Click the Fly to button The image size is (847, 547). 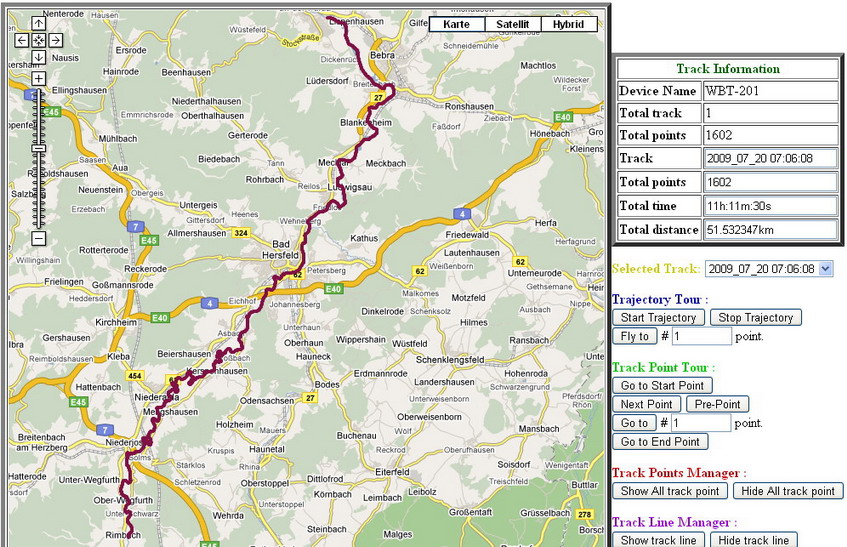633,336
